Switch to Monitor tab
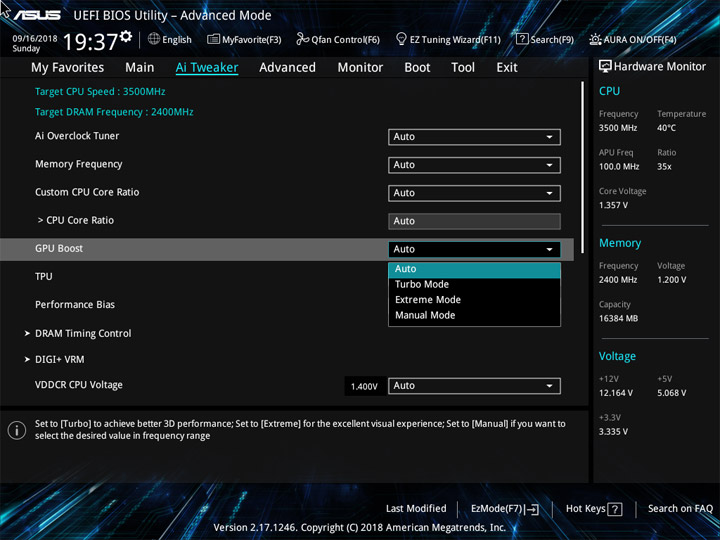This screenshot has height=540, width=720. point(360,68)
